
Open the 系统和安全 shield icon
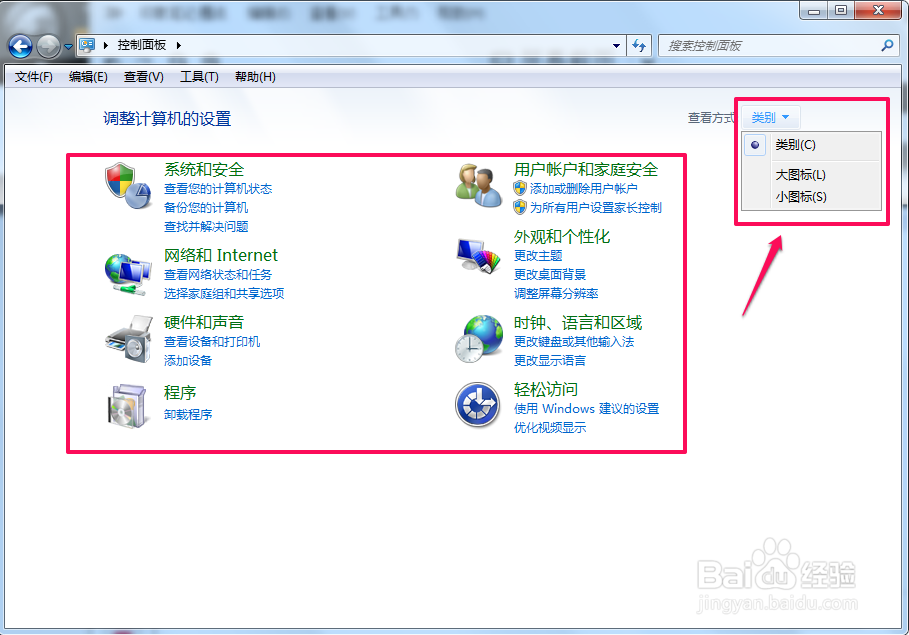point(128,186)
